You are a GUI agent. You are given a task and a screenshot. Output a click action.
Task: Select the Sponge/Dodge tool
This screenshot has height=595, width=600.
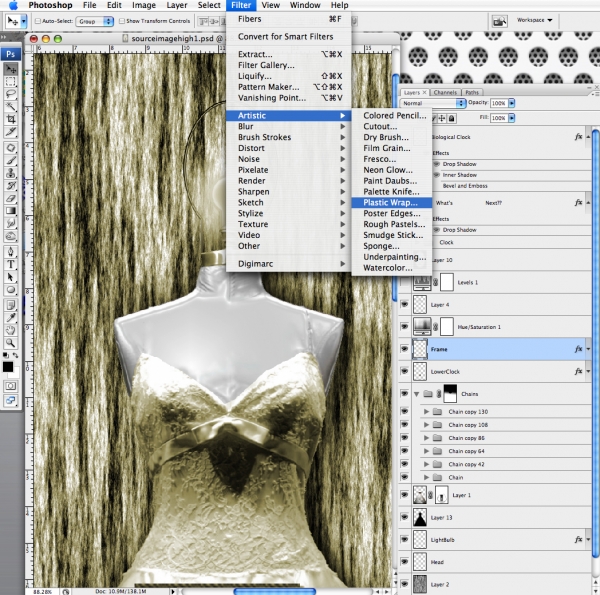click(x=11, y=236)
